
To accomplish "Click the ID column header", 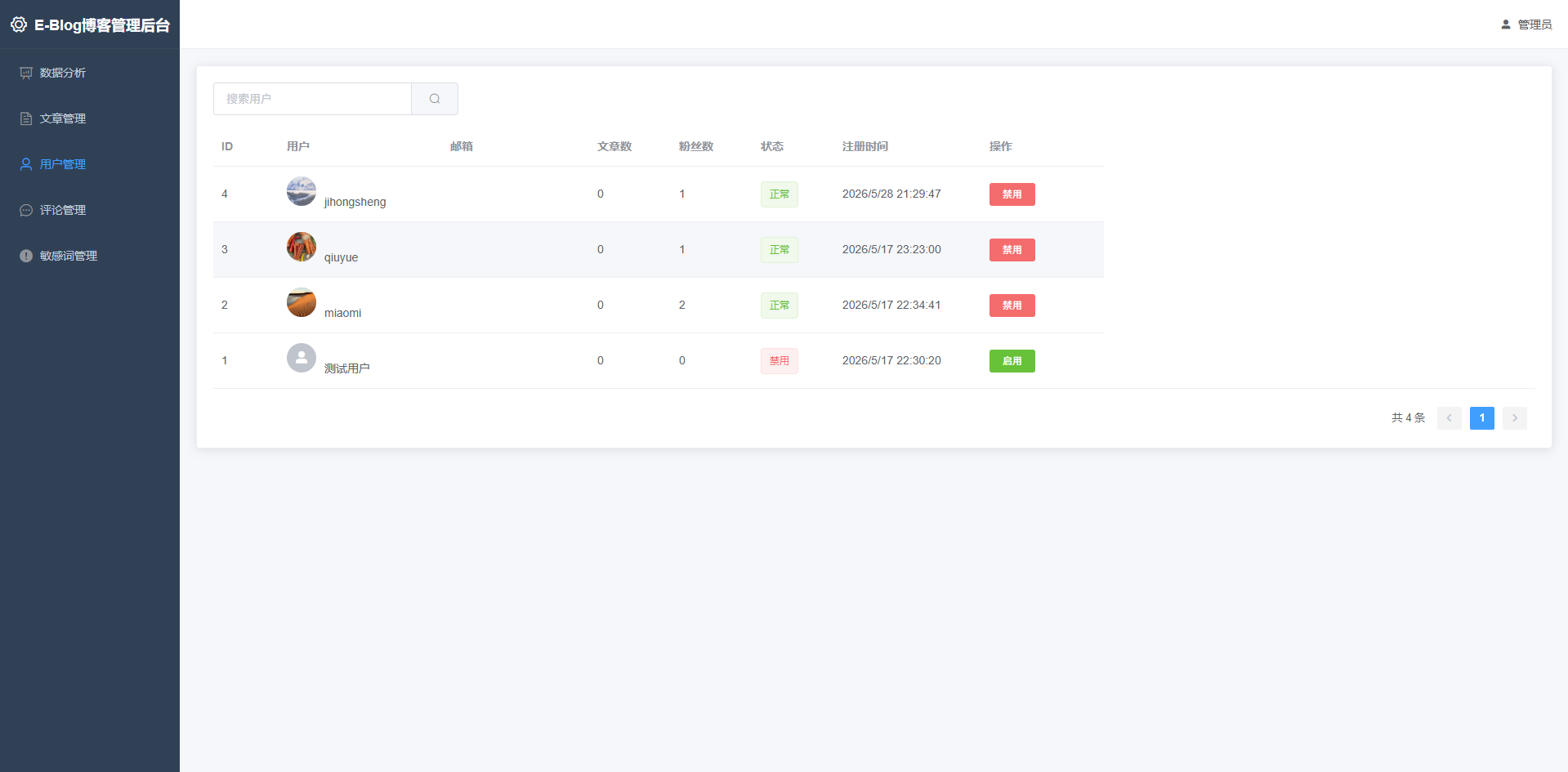I will point(227,147).
